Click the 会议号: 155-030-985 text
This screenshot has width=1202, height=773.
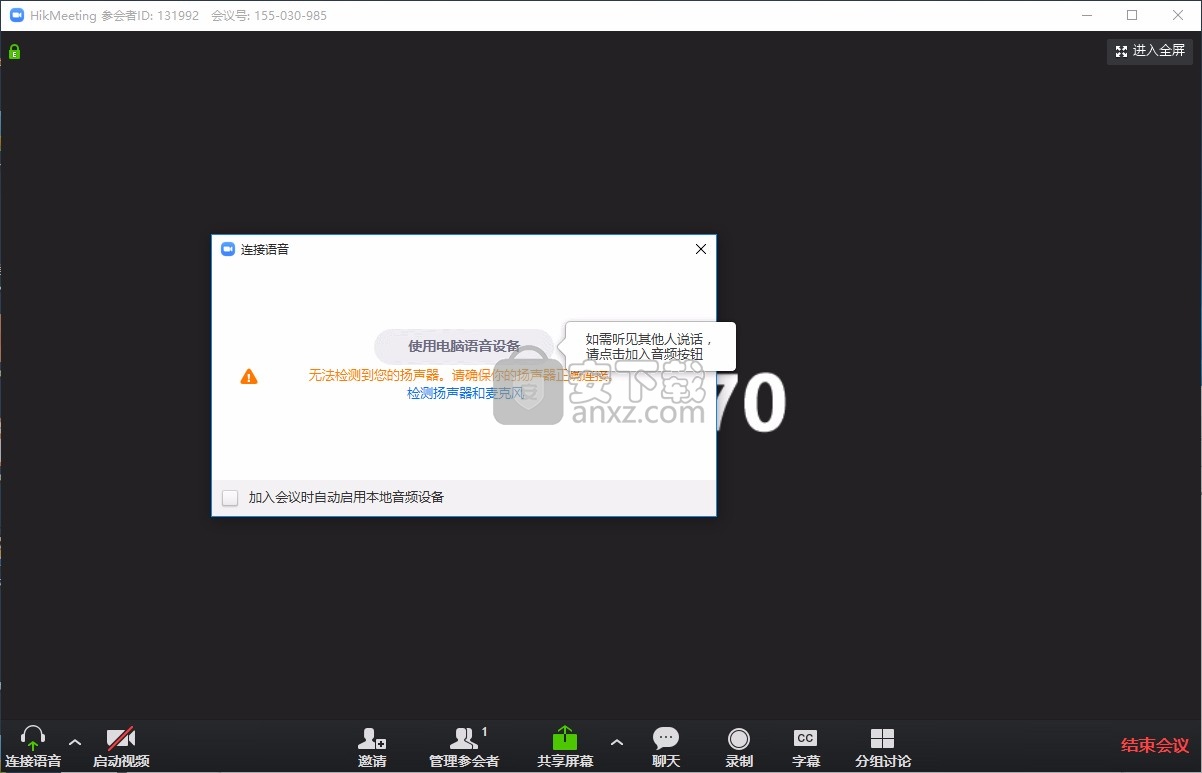tap(269, 16)
